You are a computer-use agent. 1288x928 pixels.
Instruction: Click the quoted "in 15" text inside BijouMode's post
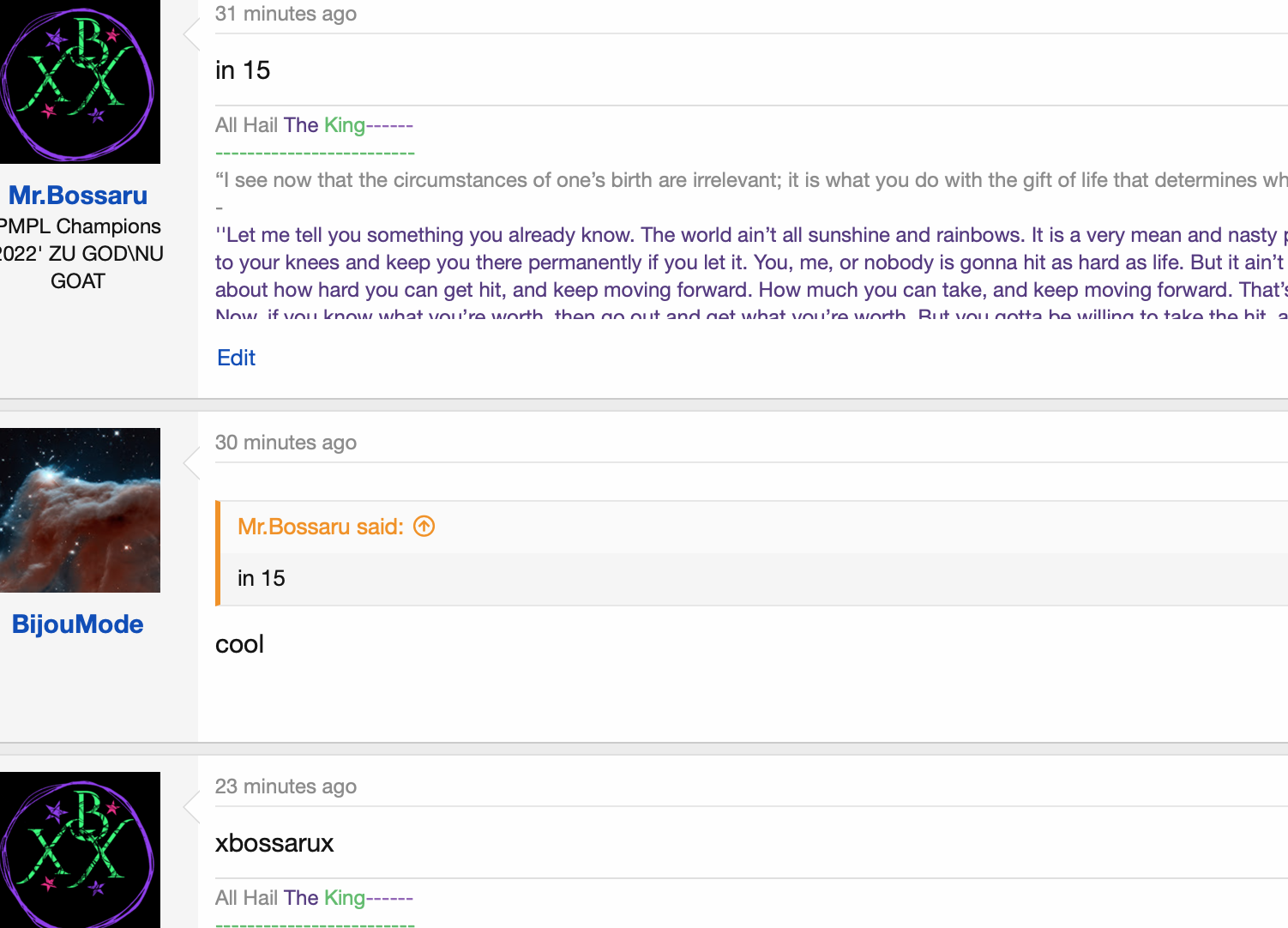click(x=262, y=578)
